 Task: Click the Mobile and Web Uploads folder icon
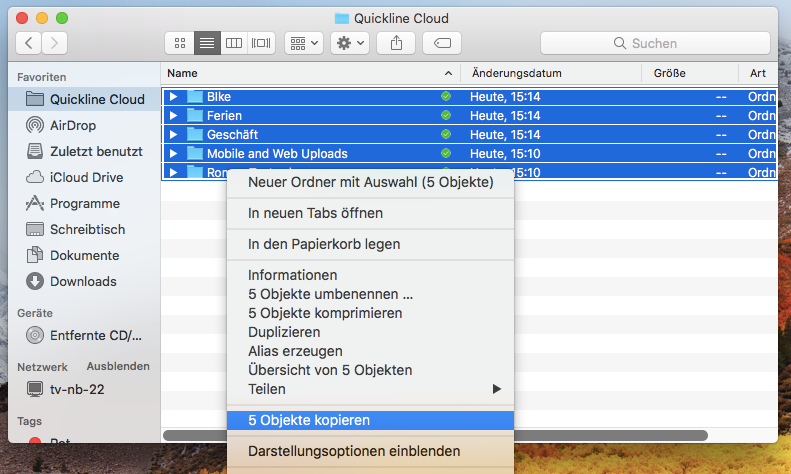[x=195, y=153]
